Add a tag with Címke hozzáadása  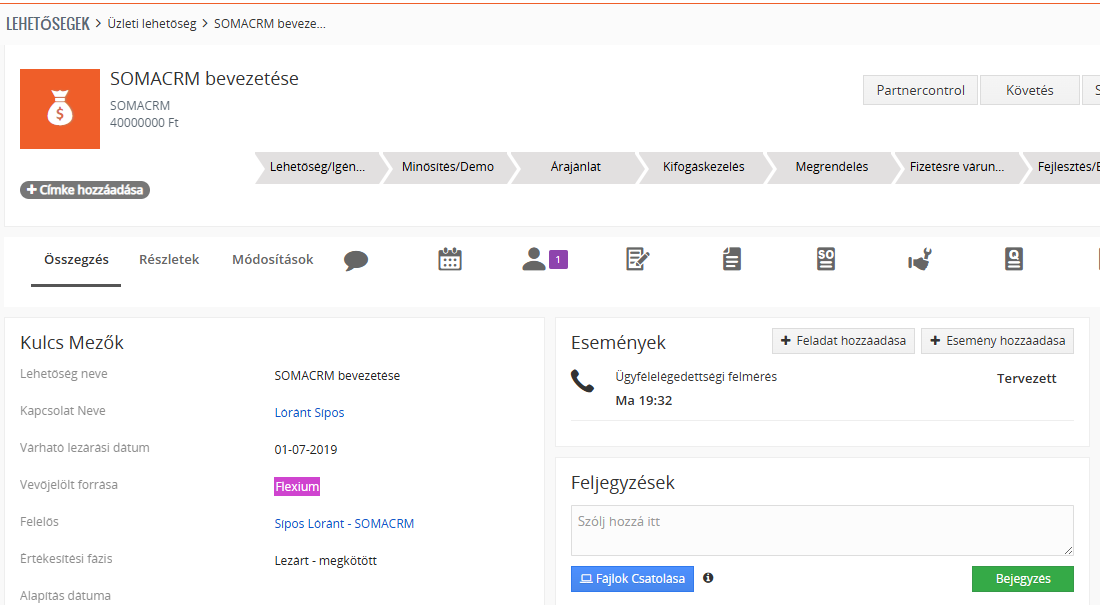(85, 190)
